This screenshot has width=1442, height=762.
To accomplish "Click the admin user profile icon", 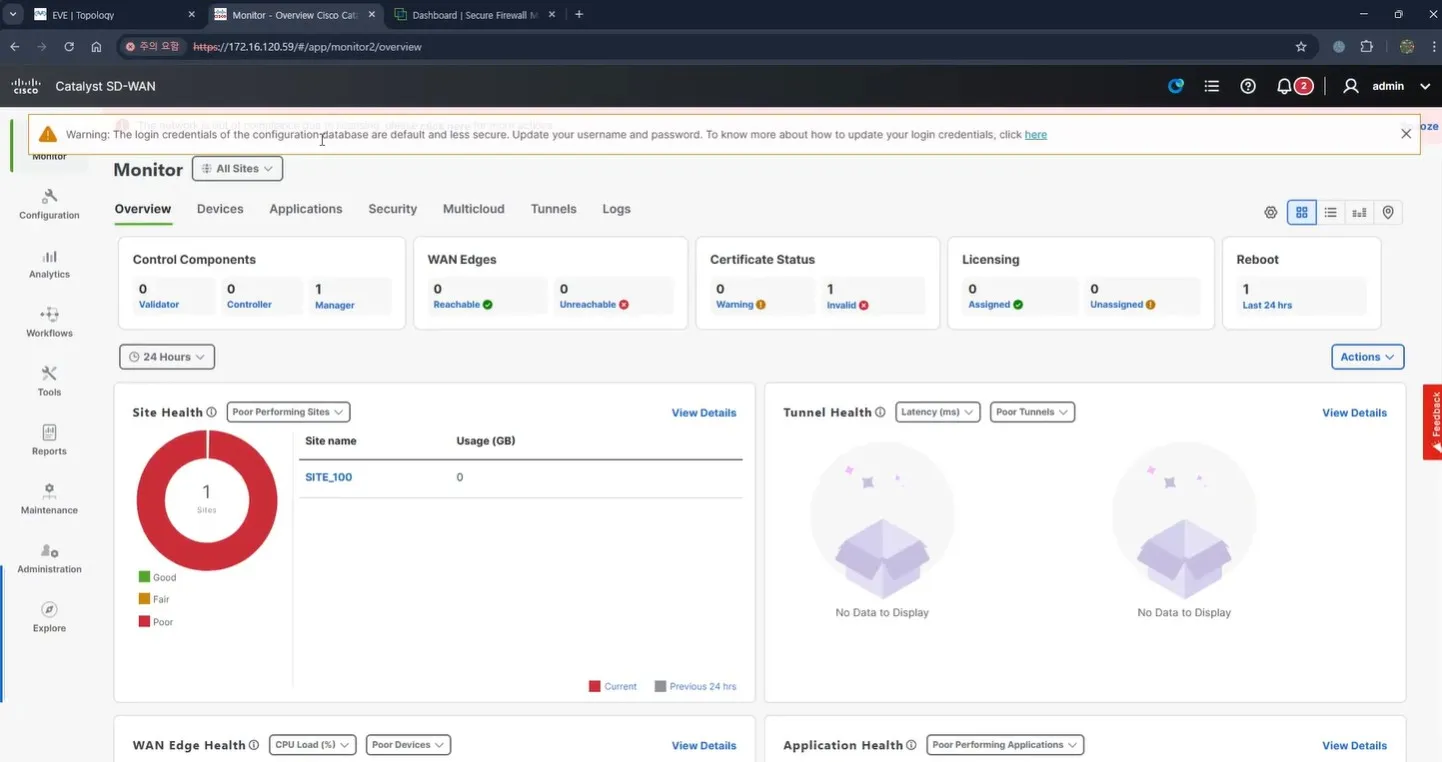I will 1351,86.
